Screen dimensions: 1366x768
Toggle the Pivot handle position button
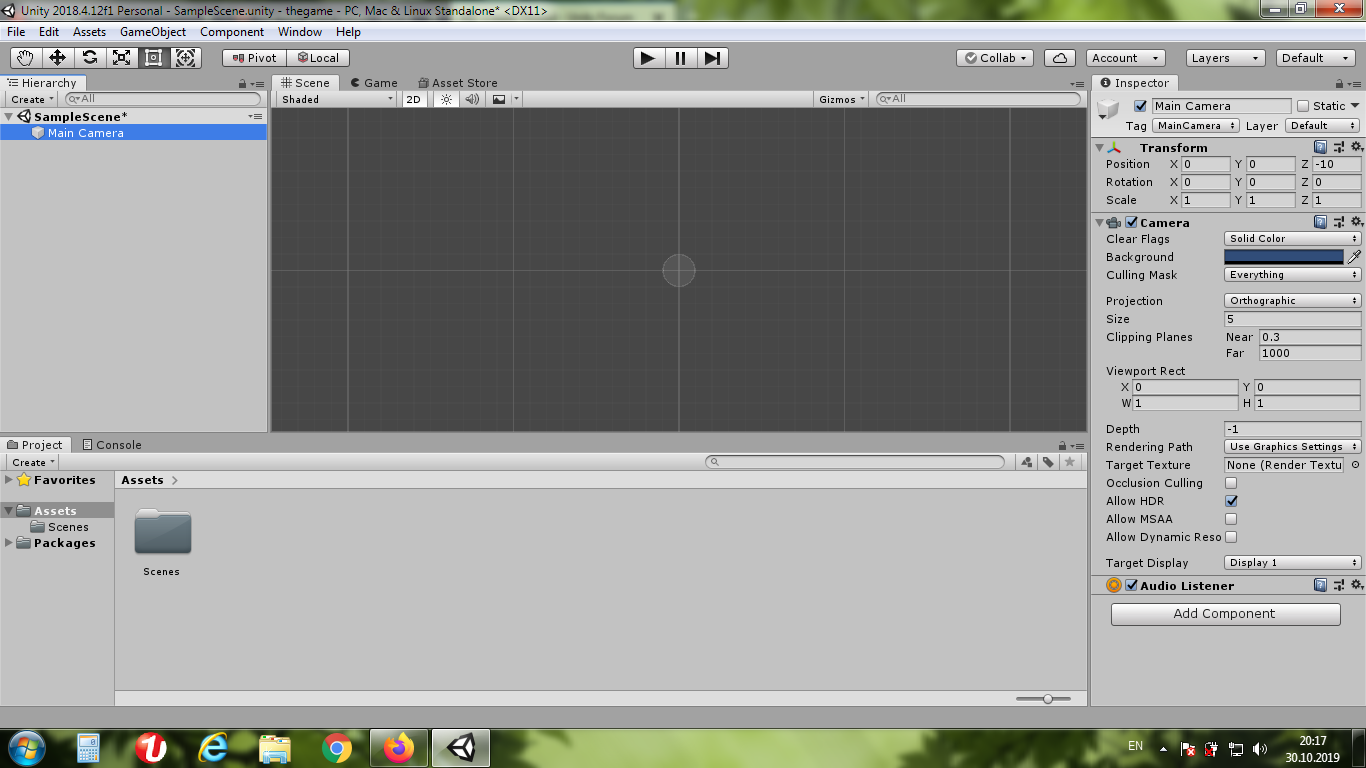pyautogui.click(x=254, y=58)
